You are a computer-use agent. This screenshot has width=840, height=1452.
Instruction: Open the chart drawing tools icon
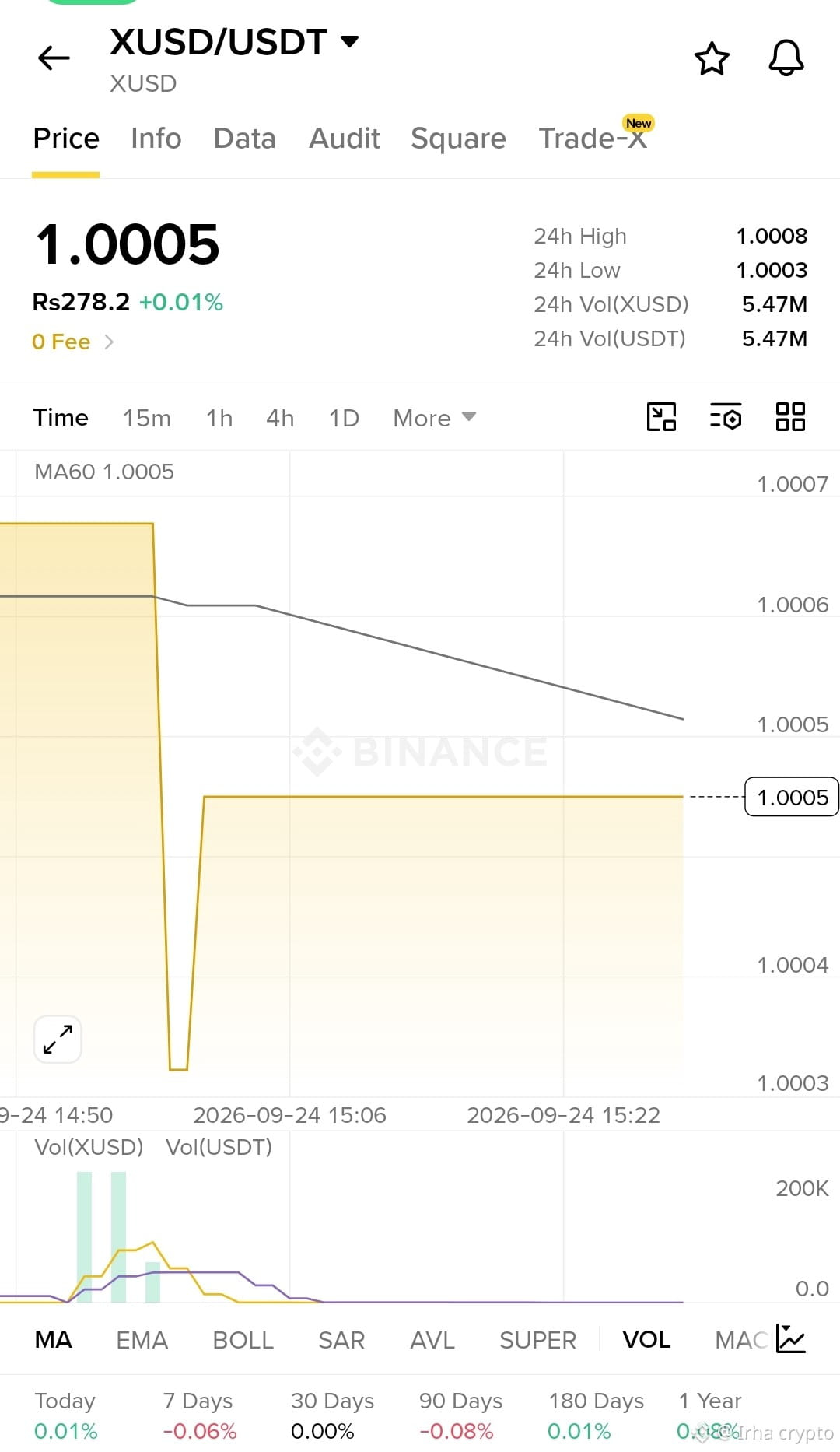point(661,417)
